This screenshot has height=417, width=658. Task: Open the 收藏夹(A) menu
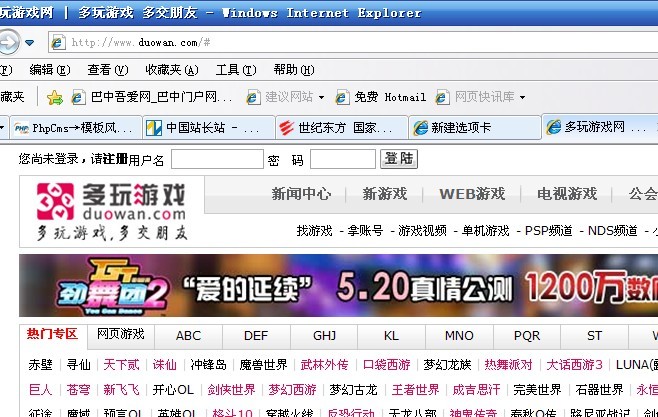pyautogui.click(x=172, y=70)
